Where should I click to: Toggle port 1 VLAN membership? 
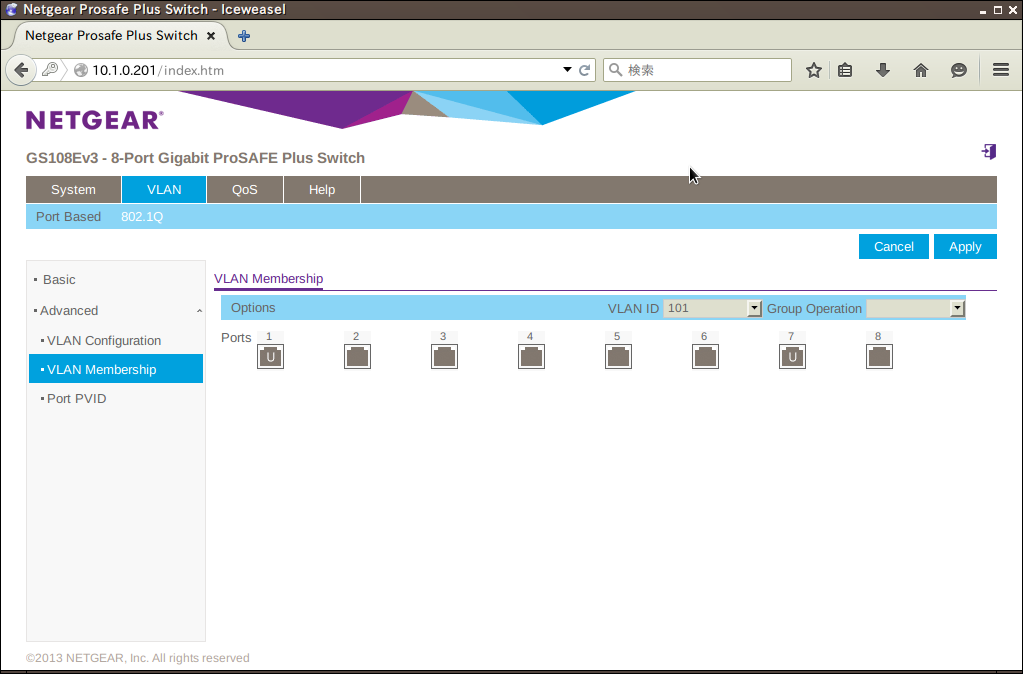click(270, 357)
